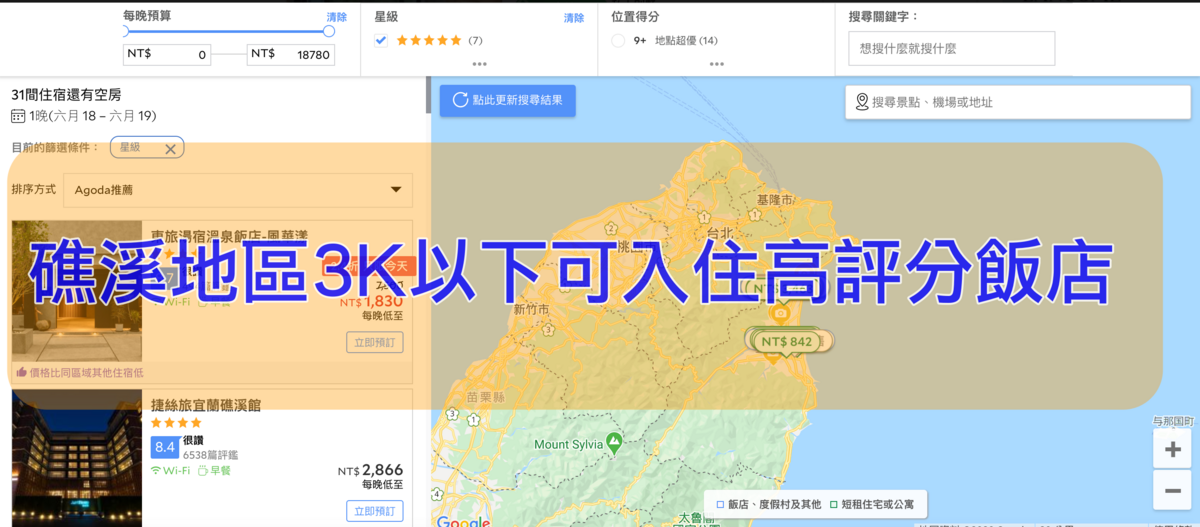The height and width of the screenshot is (527, 1200).
Task: Open the 6538 reviews link
Action: click(210, 454)
